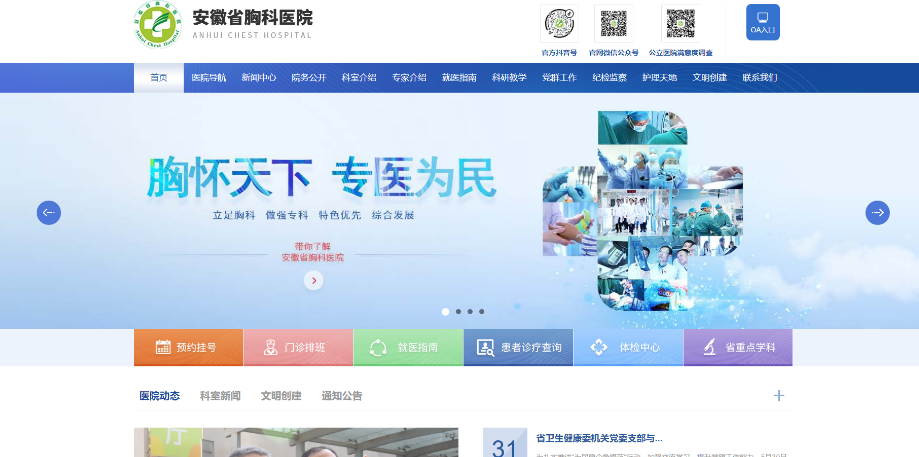
Task: Switch to the 医院动态 tab
Action: 159,396
